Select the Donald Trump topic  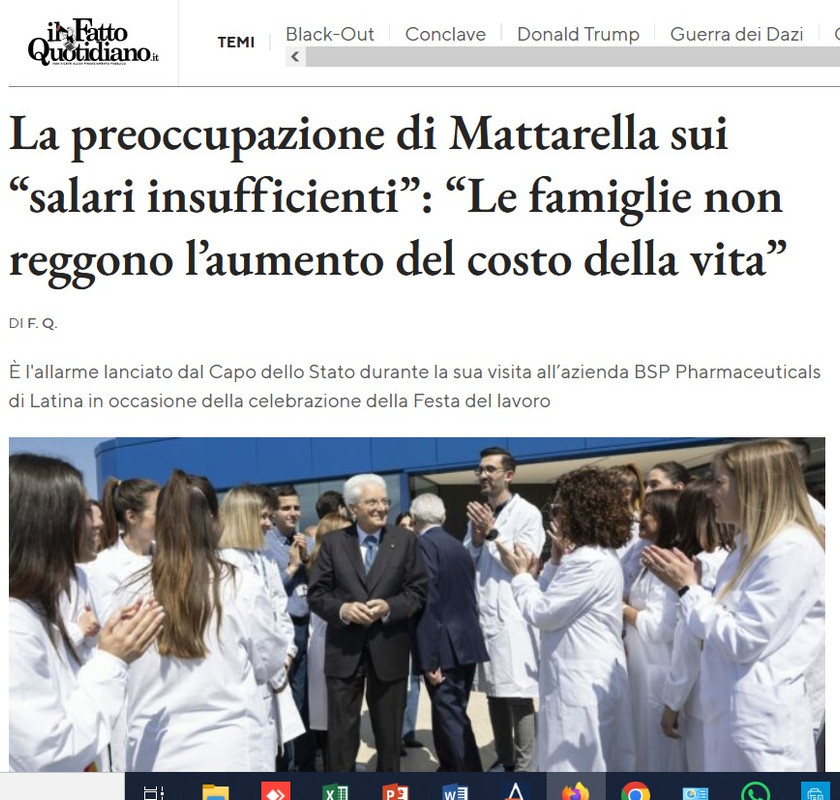(578, 34)
